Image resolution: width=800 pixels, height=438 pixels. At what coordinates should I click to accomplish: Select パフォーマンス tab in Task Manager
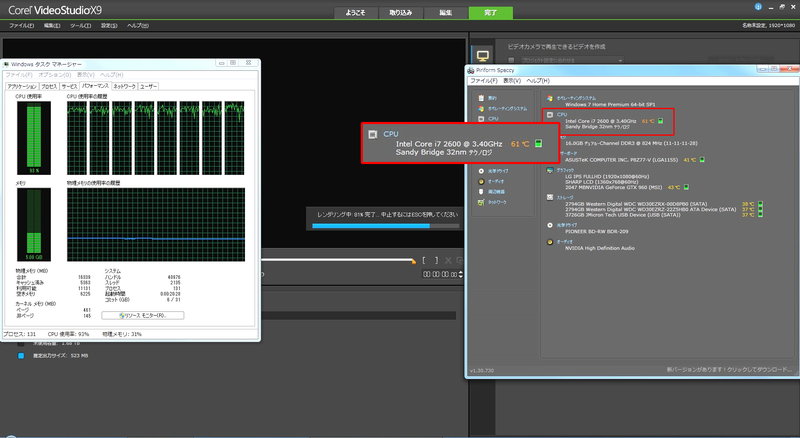coord(95,86)
